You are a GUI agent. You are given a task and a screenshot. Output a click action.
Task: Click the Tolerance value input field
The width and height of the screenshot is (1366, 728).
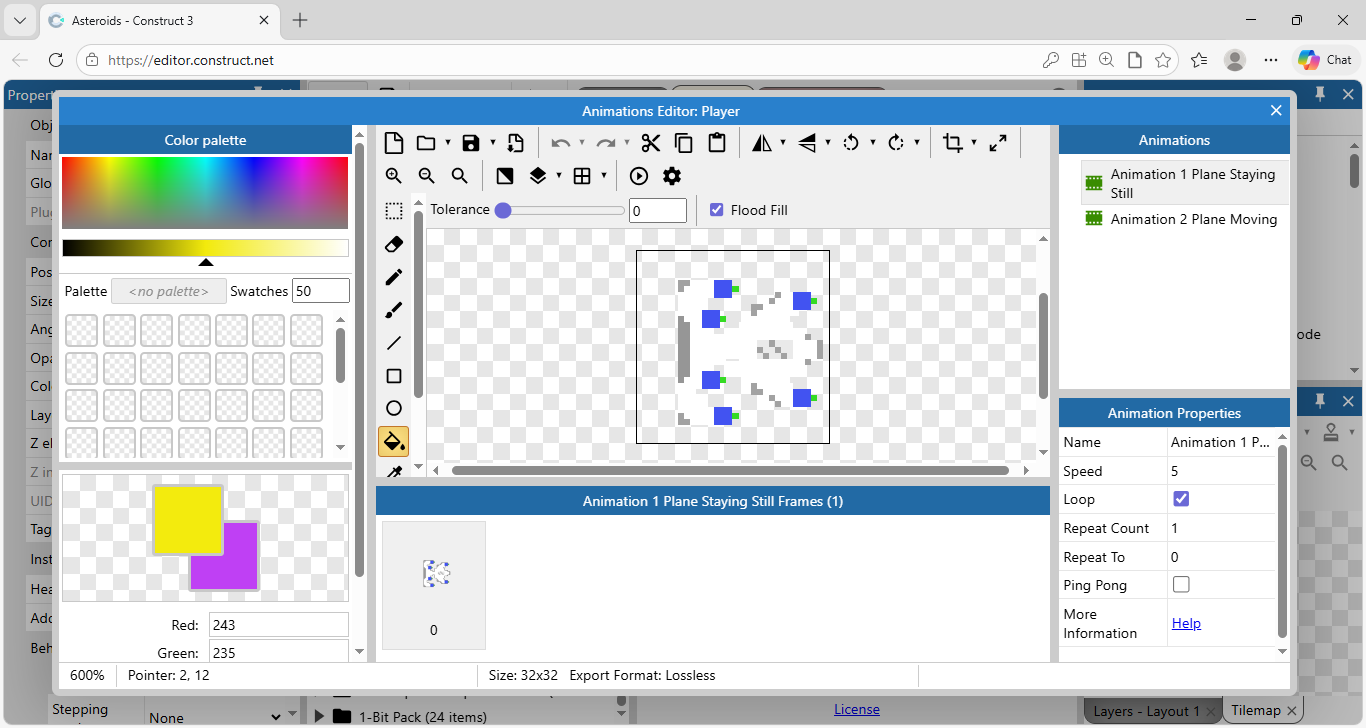tap(658, 210)
